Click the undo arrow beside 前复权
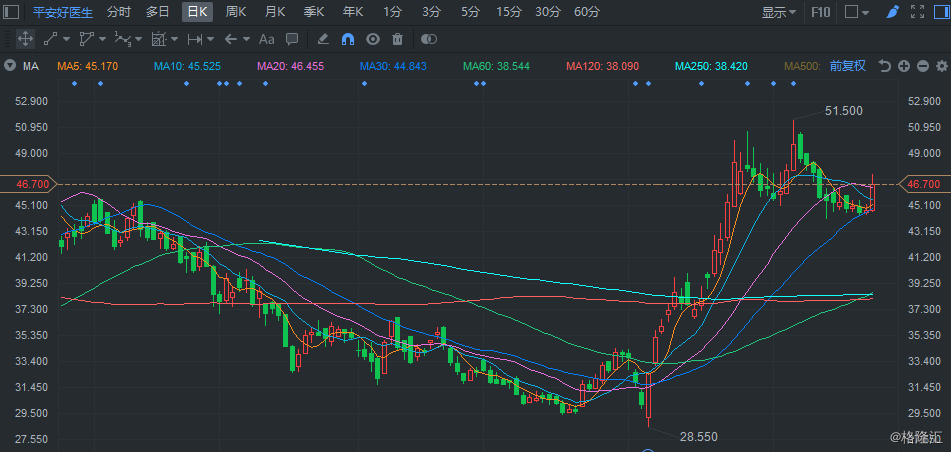The image size is (951, 452). tap(885, 66)
